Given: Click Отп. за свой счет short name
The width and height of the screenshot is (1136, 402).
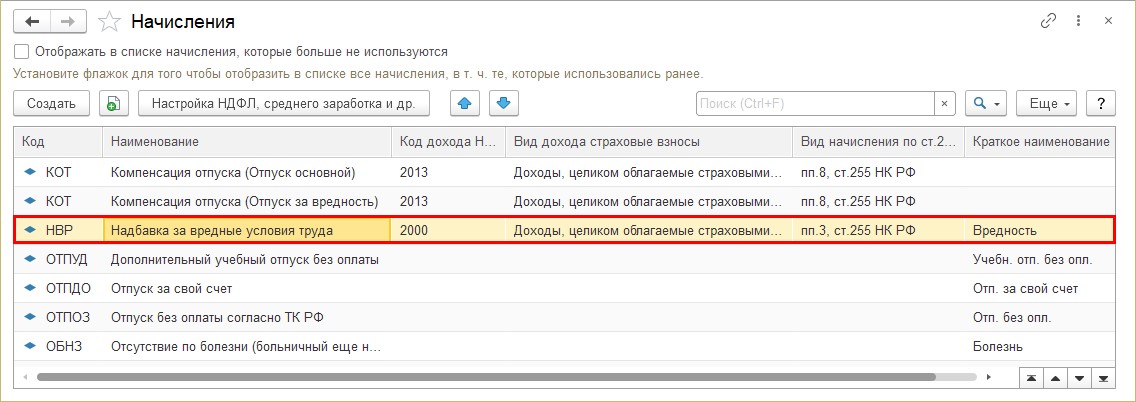Looking at the screenshot, I should pos(1041,288).
